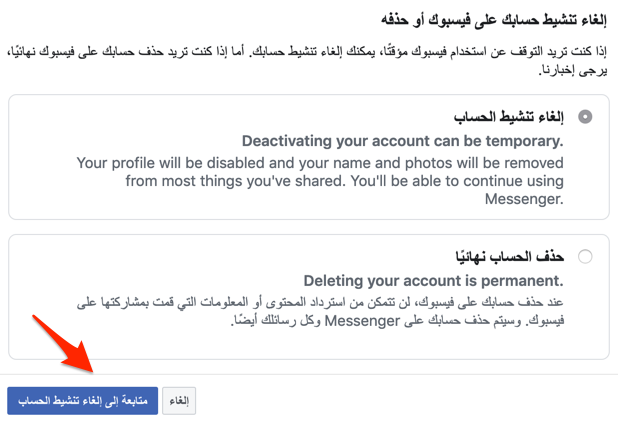Click the إلغاء تنشيط الحساب option label
Viewport: 618px width, 424px height.
point(508,117)
